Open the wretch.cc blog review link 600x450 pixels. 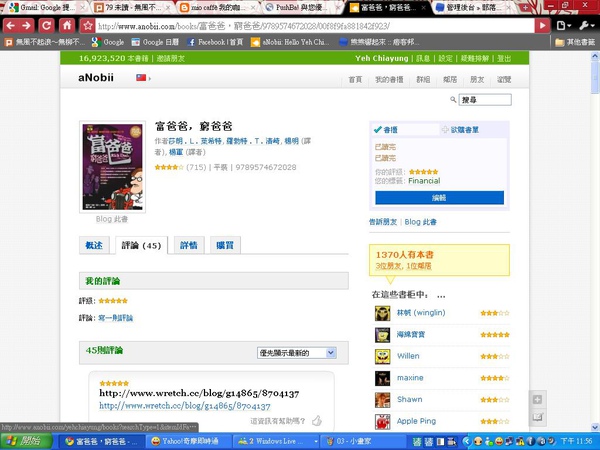click(185, 406)
